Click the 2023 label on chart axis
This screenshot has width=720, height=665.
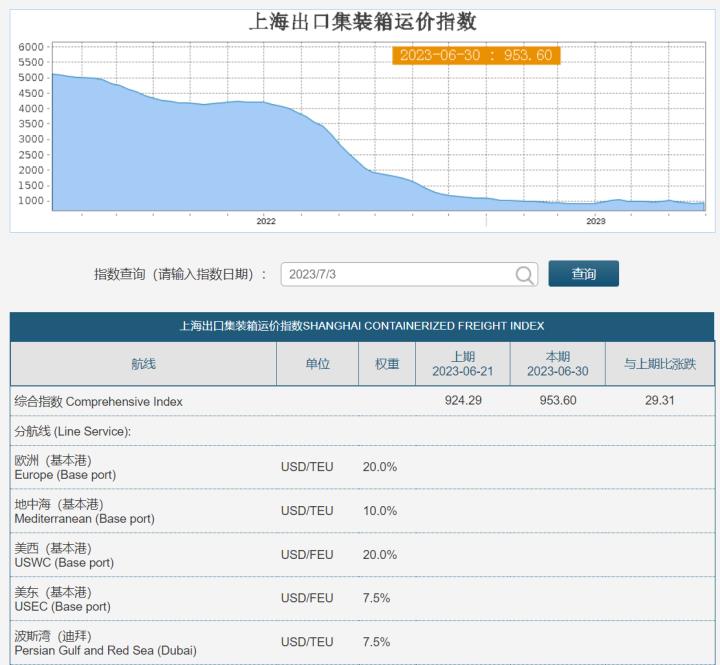[x=596, y=221]
